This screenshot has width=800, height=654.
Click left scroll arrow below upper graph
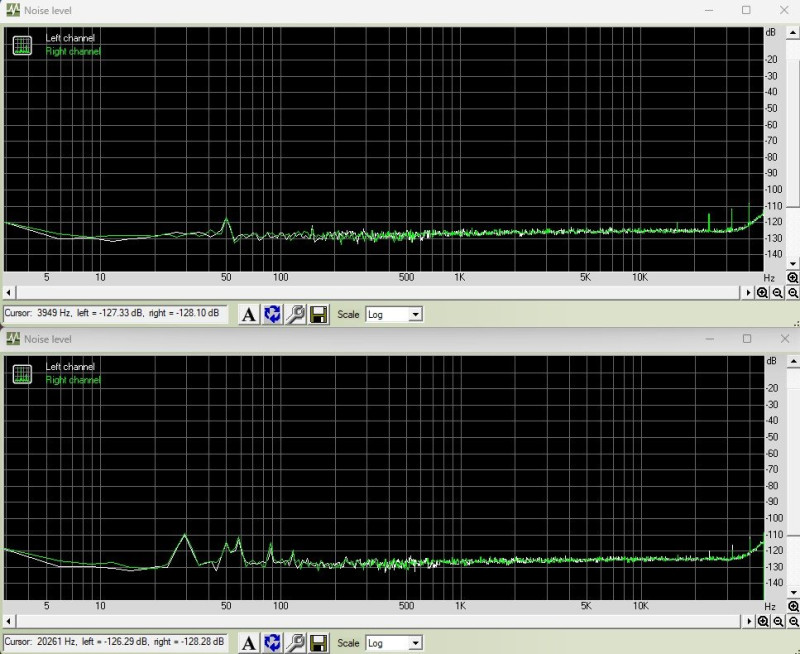[x=8, y=293]
